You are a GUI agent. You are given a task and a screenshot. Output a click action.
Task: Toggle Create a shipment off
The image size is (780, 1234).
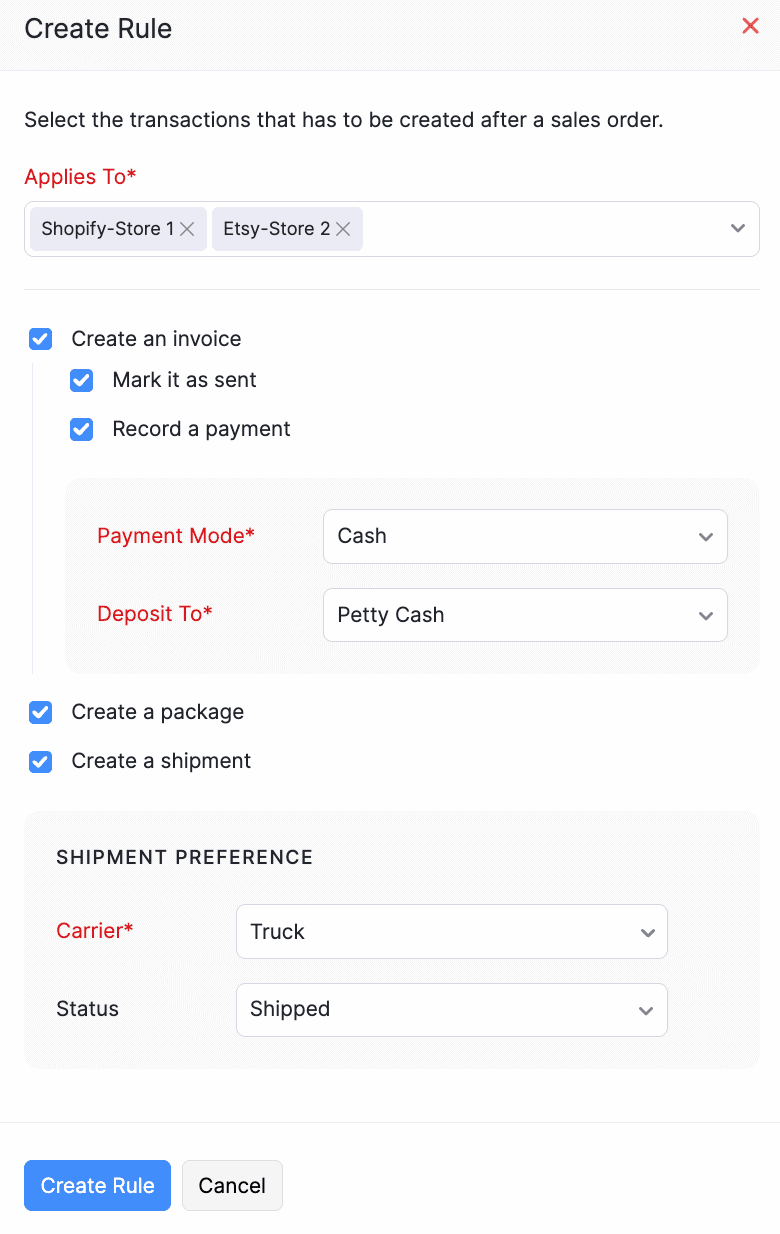pyautogui.click(x=40, y=761)
